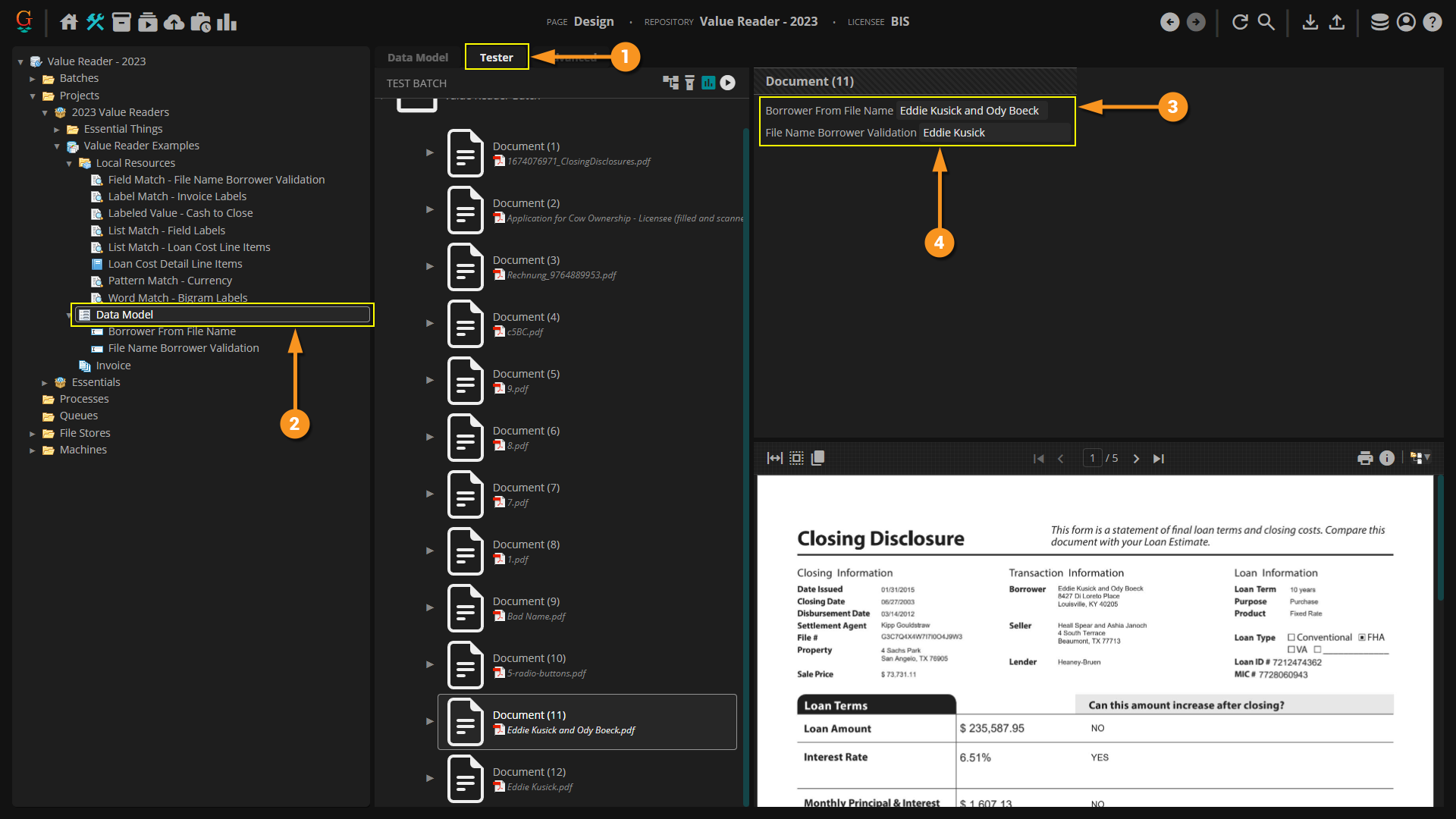Open the cloud upload icon in toolbar
The height and width of the screenshot is (819, 1456).
pos(174,22)
